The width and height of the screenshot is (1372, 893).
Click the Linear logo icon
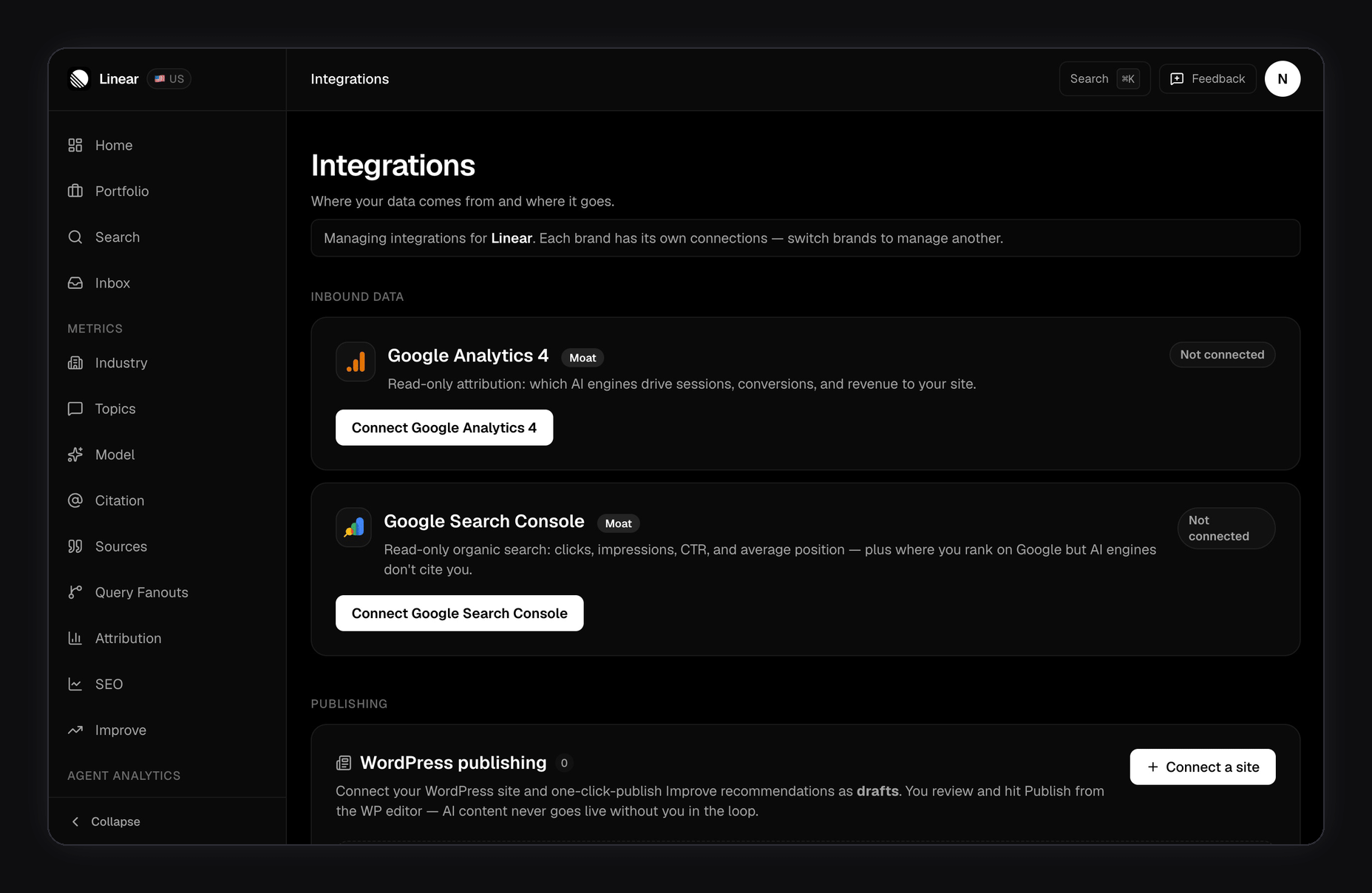79,79
